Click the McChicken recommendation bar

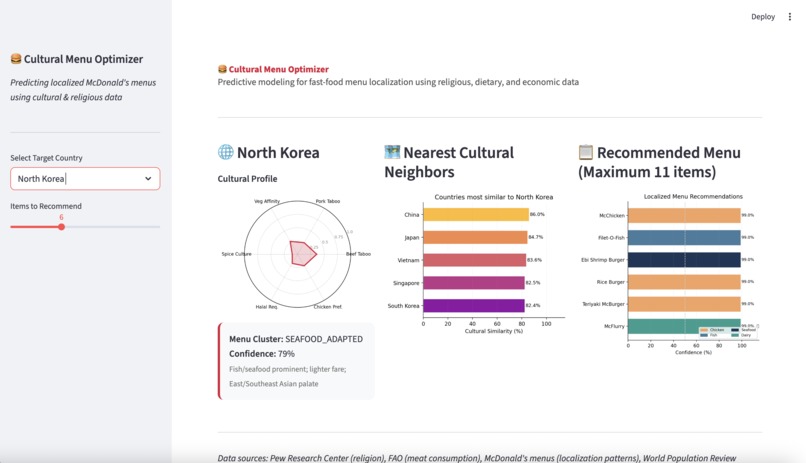(x=684, y=215)
